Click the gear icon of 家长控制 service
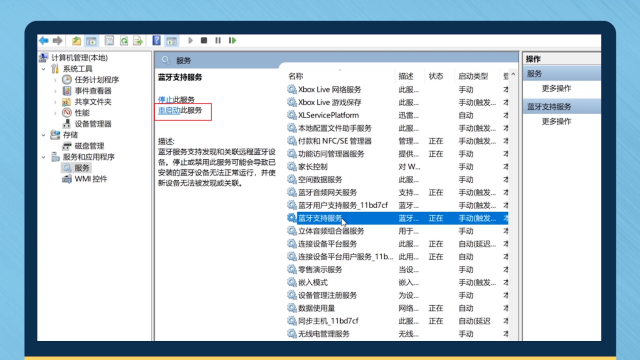 coord(291,167)
